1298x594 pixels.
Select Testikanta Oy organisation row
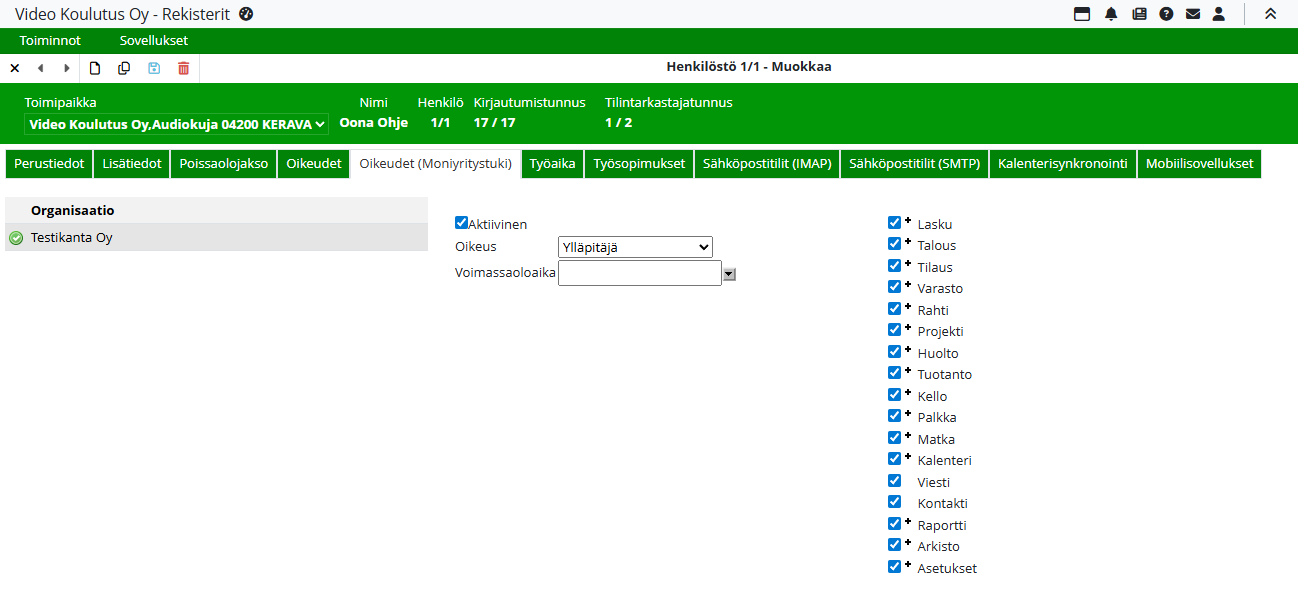(216, 238)
